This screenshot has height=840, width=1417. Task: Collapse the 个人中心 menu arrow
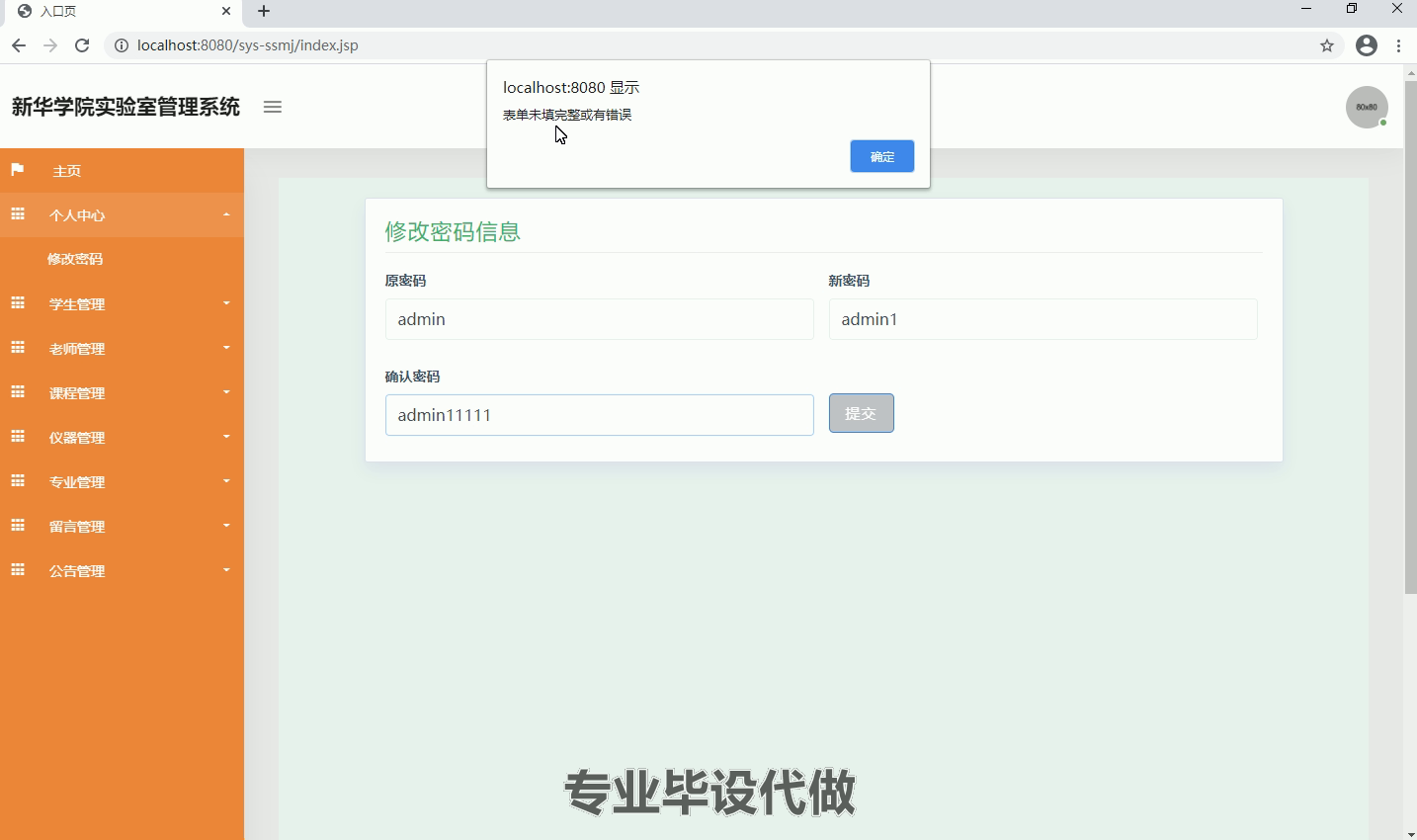tap(226, 214)
